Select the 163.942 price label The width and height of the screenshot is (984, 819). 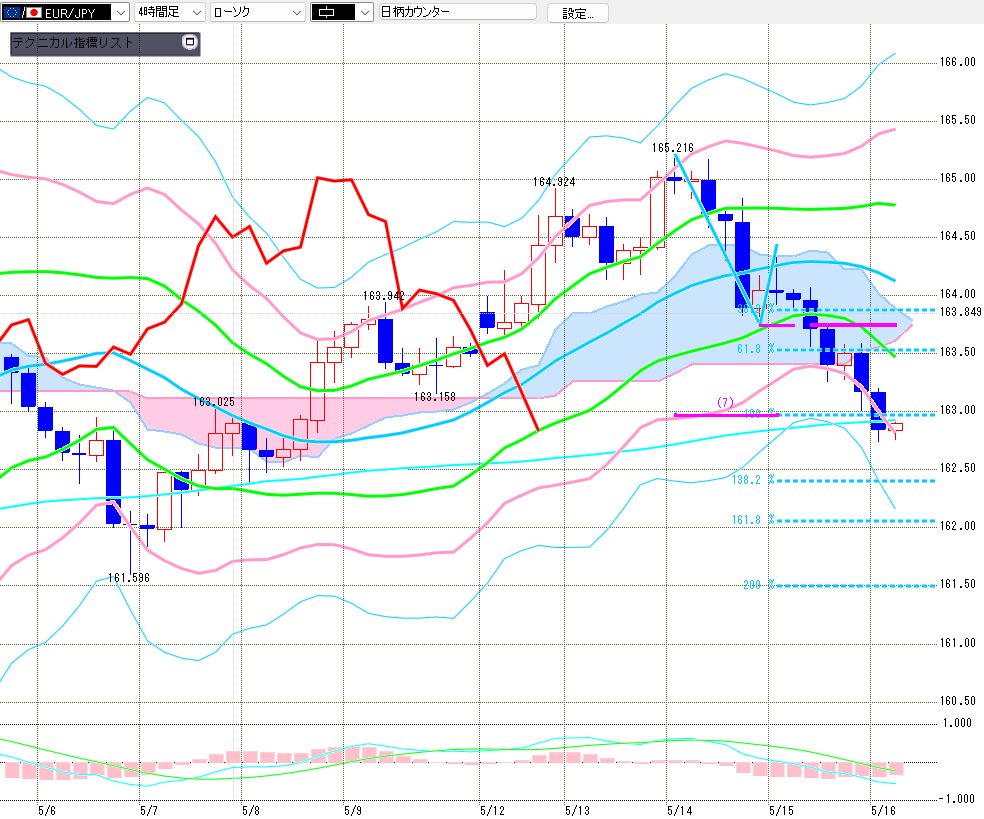click(x=383, y=296)
